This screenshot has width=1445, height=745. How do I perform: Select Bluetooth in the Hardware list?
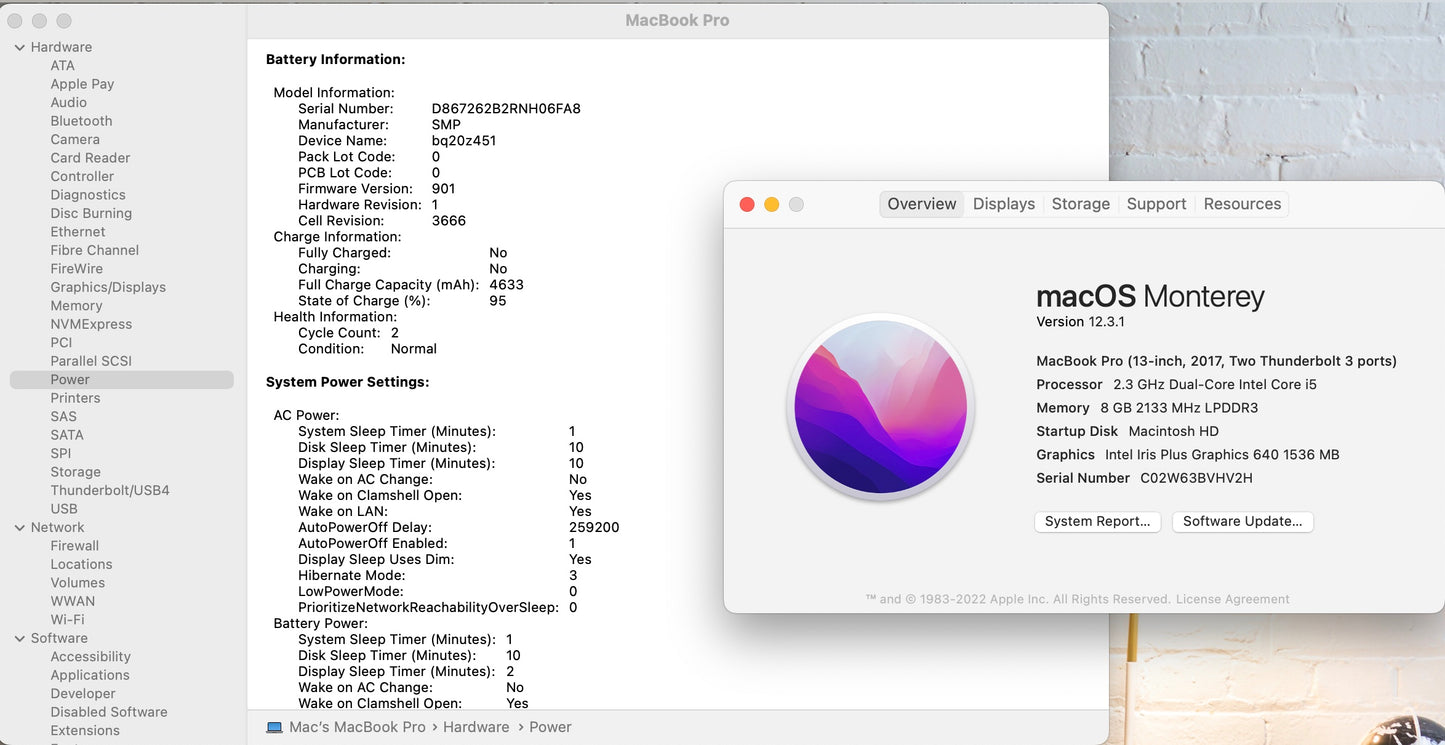[81, 121]
